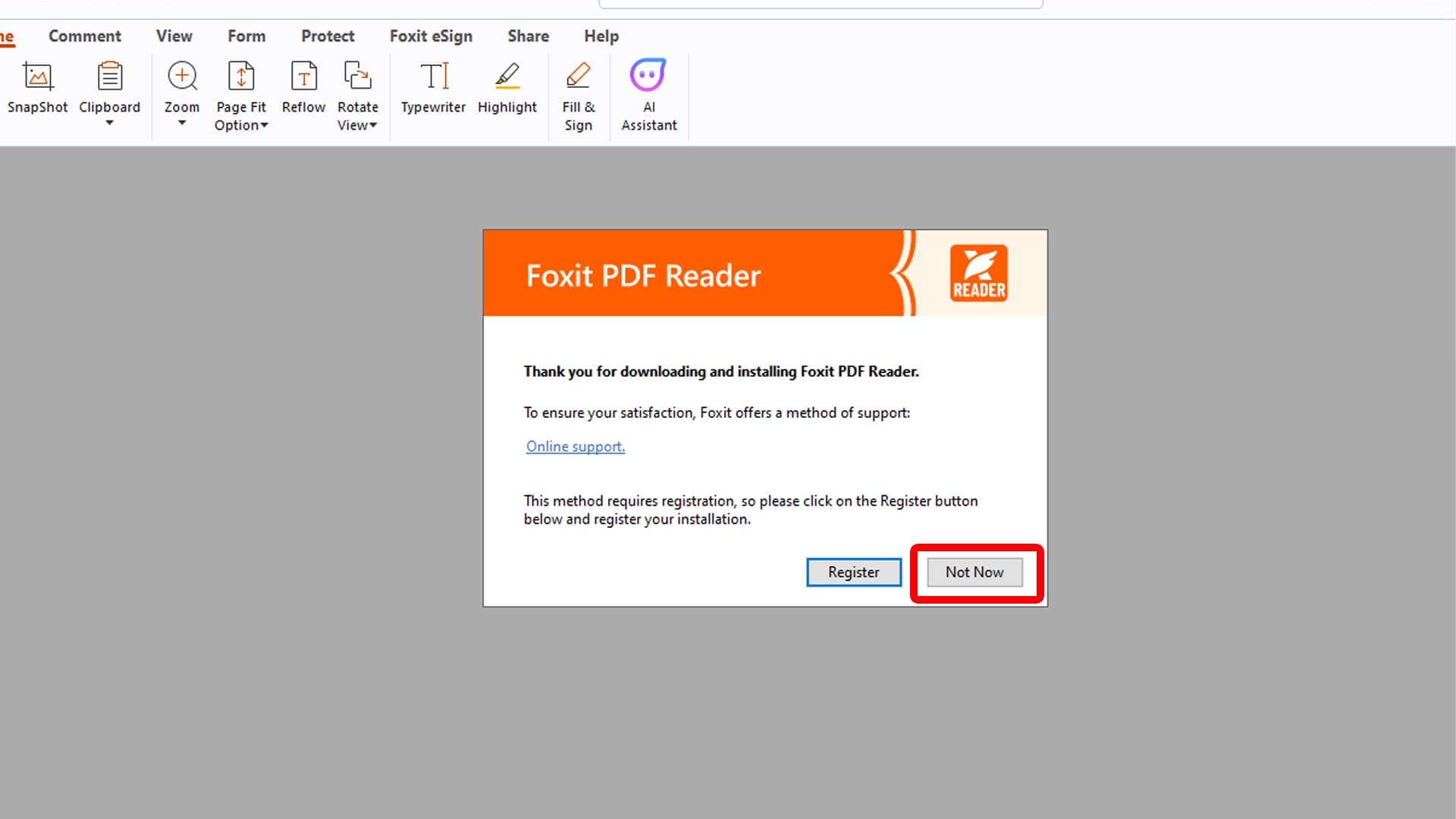Expand the Rotate View dropdown arrow
Screen dimensions: 1456x819
373,126
